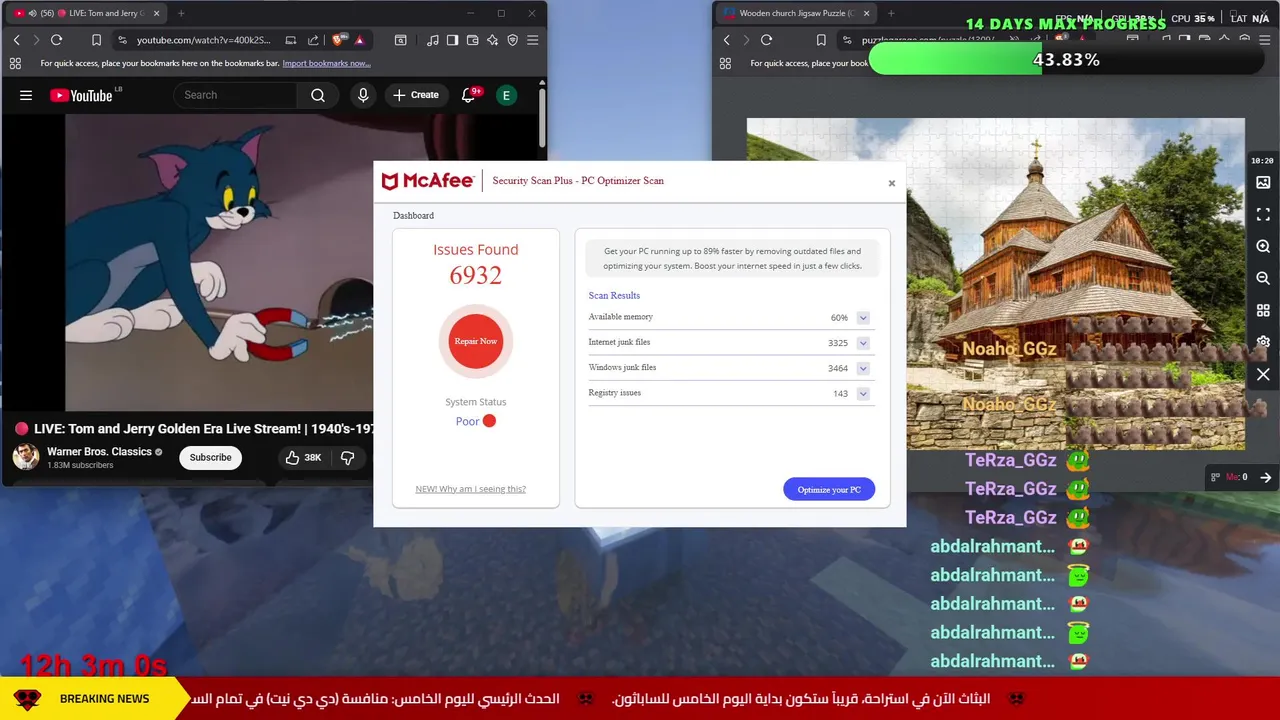
Task: Open the Brave main menu in the puzzle window
Action: click(1265, 40)
